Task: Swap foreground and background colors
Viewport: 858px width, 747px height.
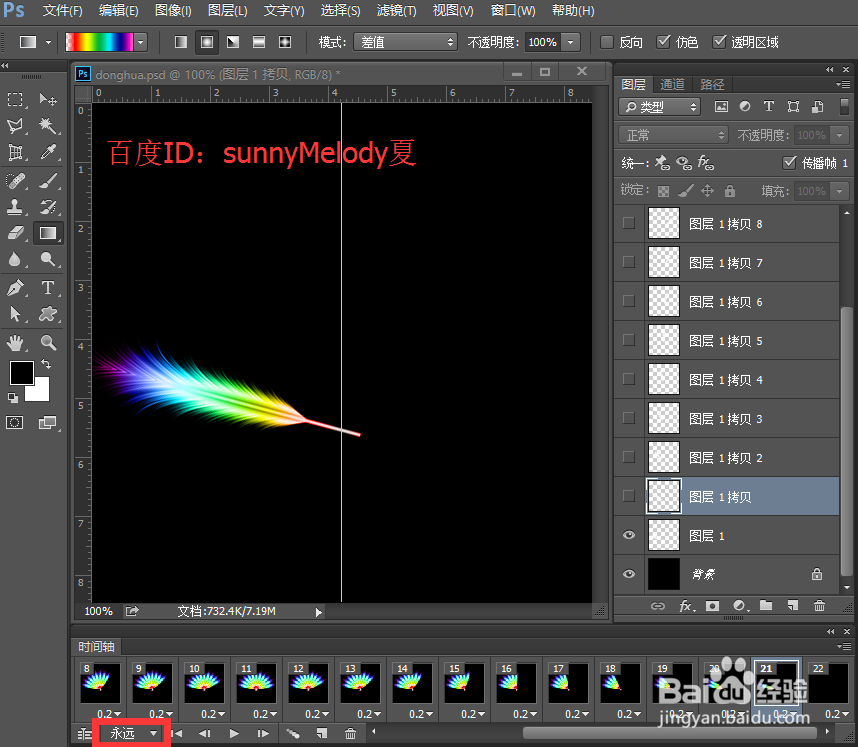Action: (46, 364)
